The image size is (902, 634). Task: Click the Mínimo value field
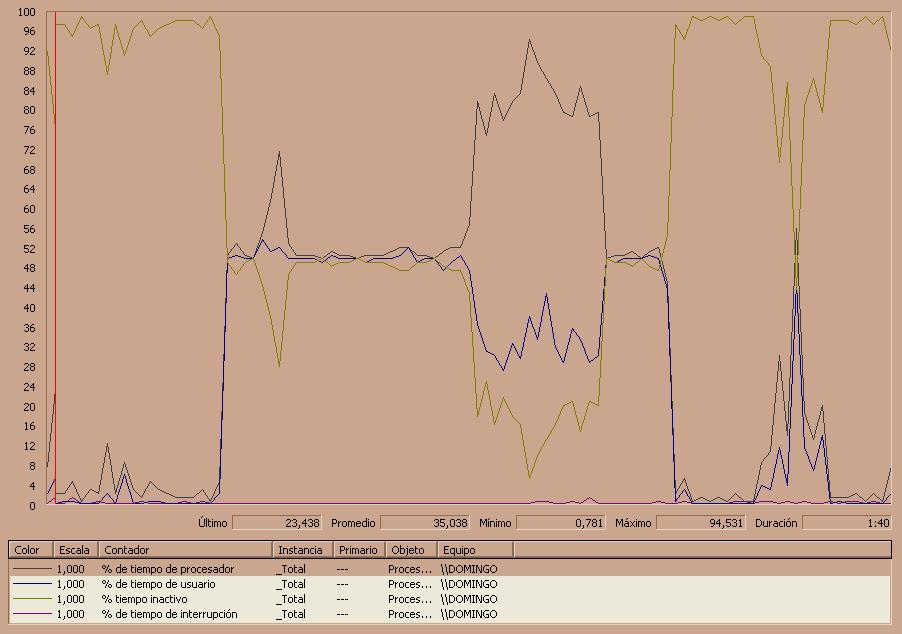click(561, 522)
